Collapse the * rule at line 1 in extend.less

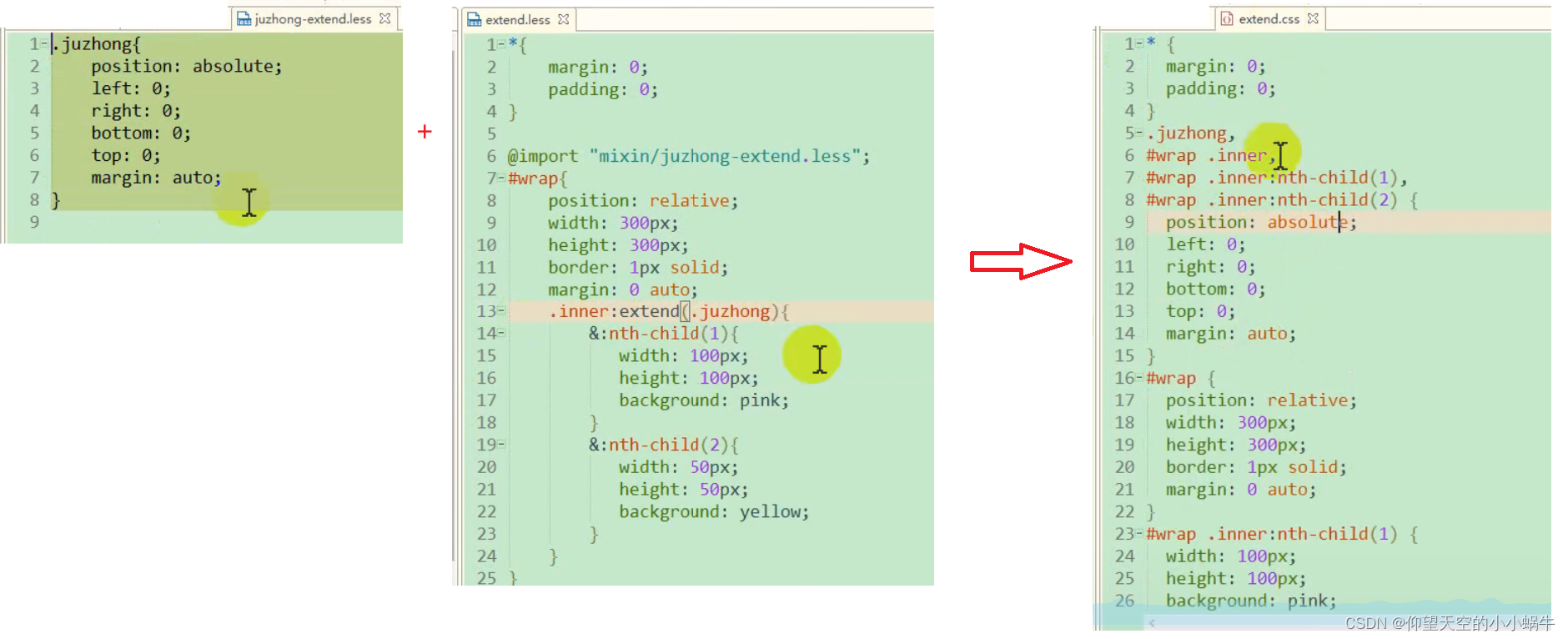pos(502,44)
